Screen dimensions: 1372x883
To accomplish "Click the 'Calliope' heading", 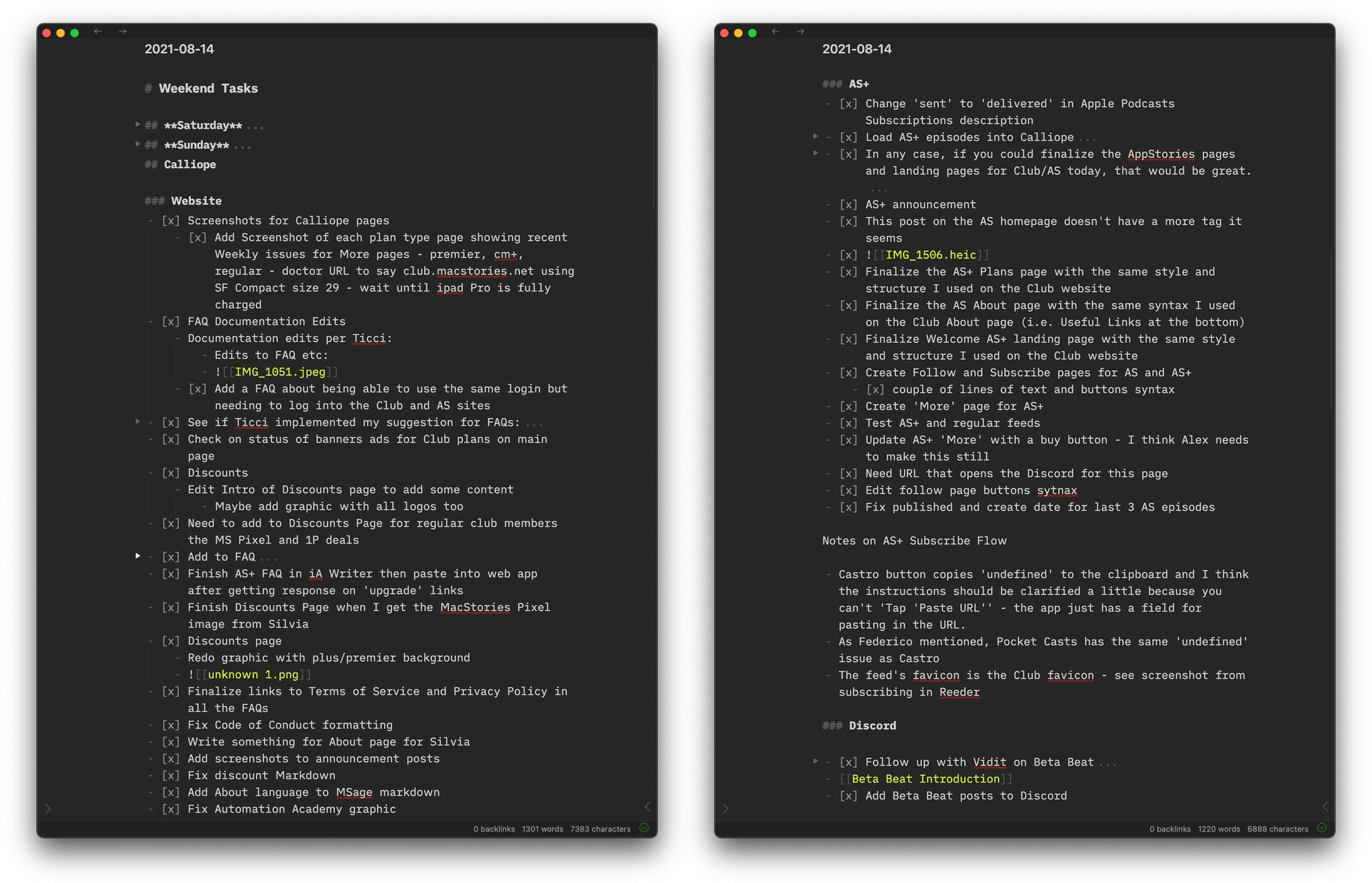I will [x=190, y=164].
